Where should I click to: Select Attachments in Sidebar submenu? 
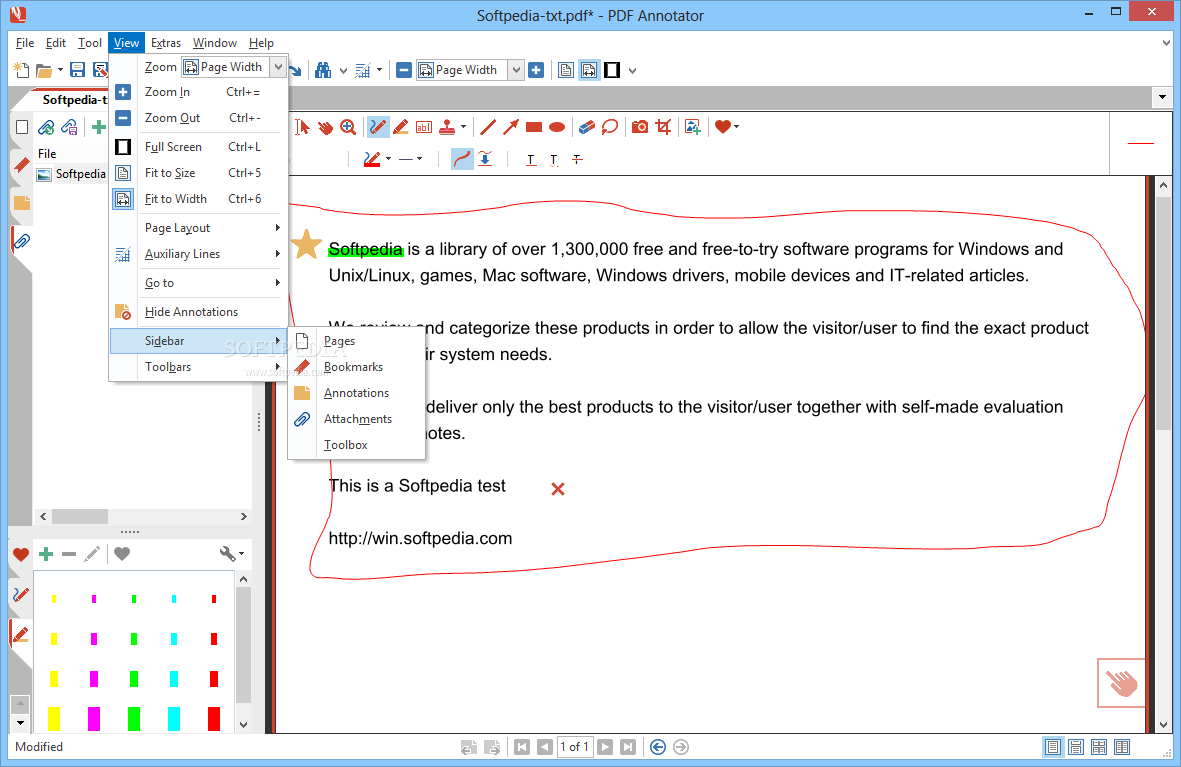pyautogui.click(x=357, y=419)
